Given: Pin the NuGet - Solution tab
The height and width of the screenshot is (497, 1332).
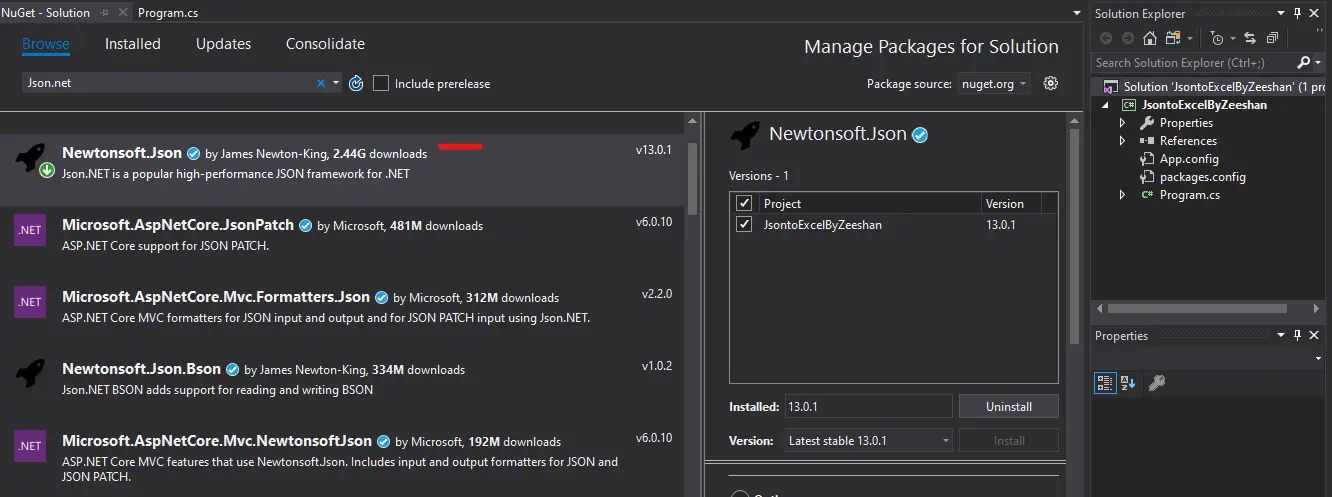Looking at the screenshot, I should coord(105,13).
